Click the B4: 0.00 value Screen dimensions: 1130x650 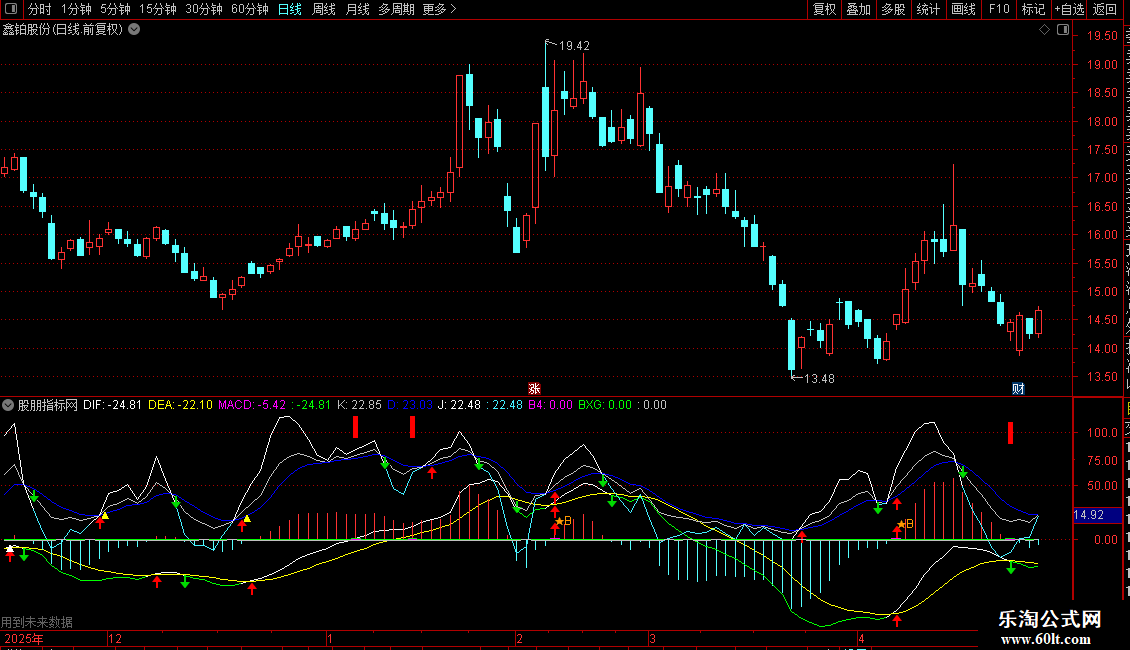coord(551,405)
